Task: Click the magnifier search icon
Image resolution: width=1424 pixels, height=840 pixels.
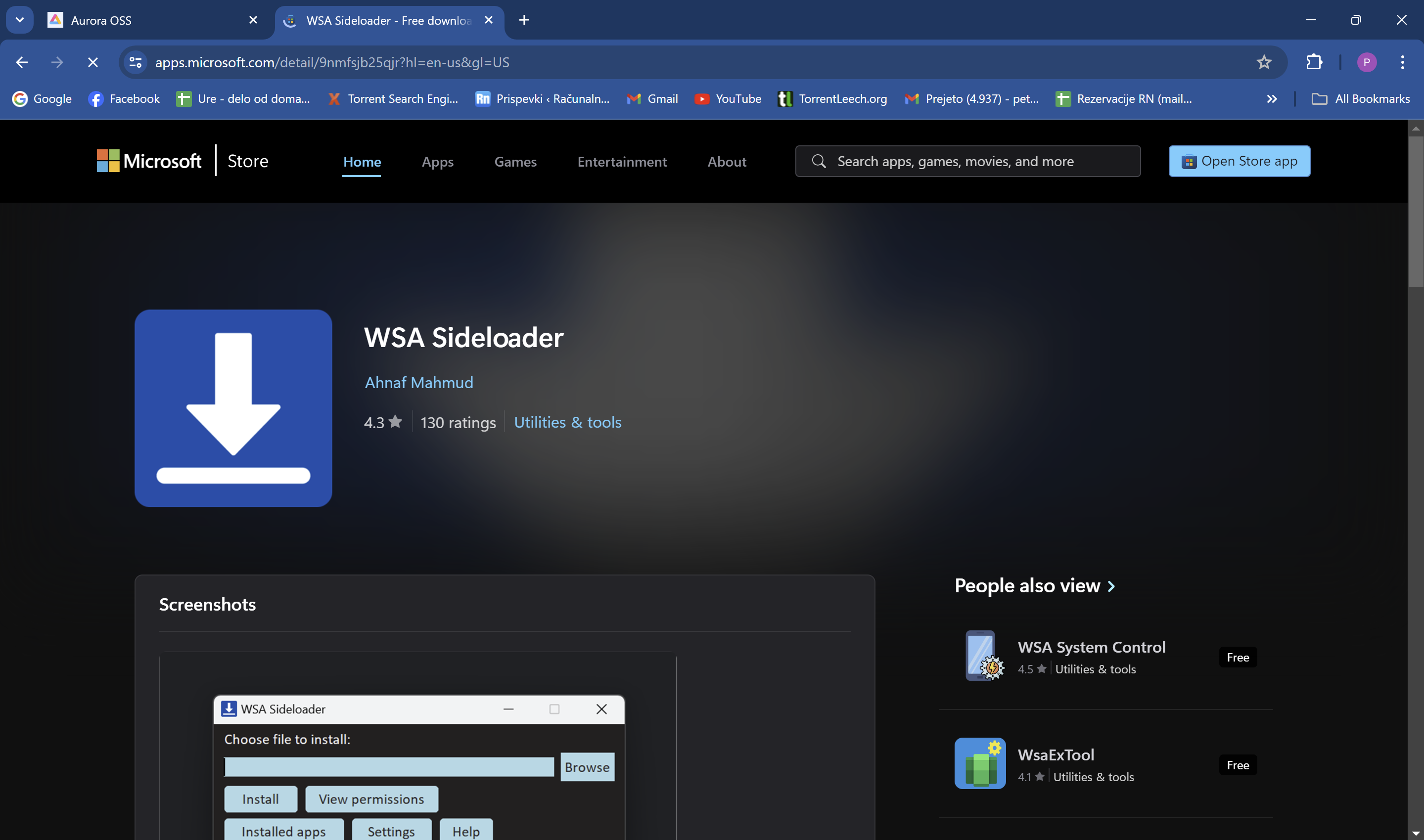Action: coord(818,161)
